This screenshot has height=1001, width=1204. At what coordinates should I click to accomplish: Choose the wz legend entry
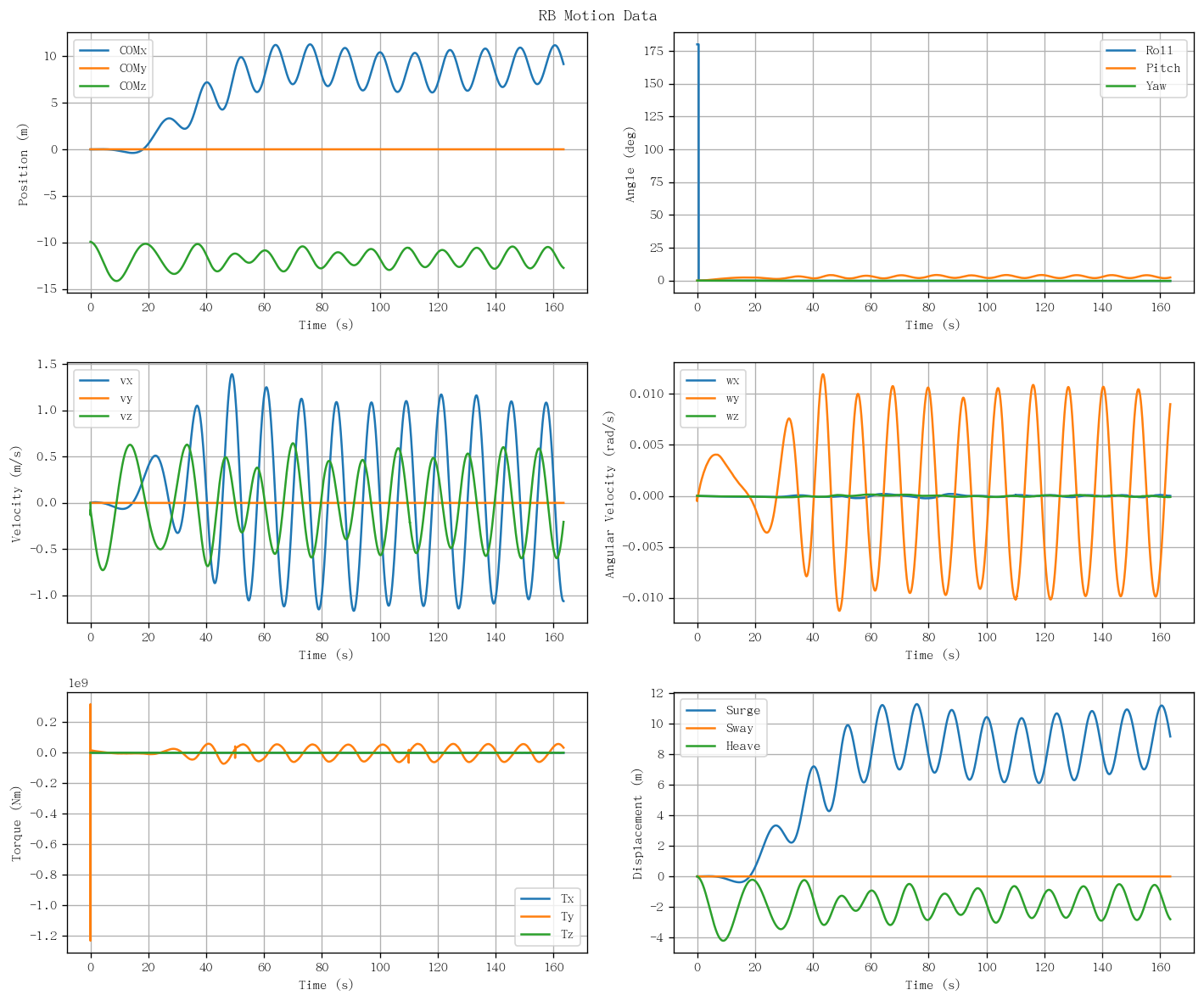pyautogui.click(x=714, y=416)
